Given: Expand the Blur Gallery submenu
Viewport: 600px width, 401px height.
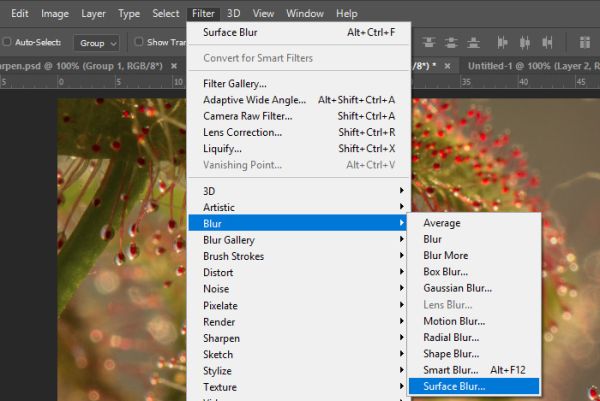Looking at the screenshot, I should tap(297, 240).
